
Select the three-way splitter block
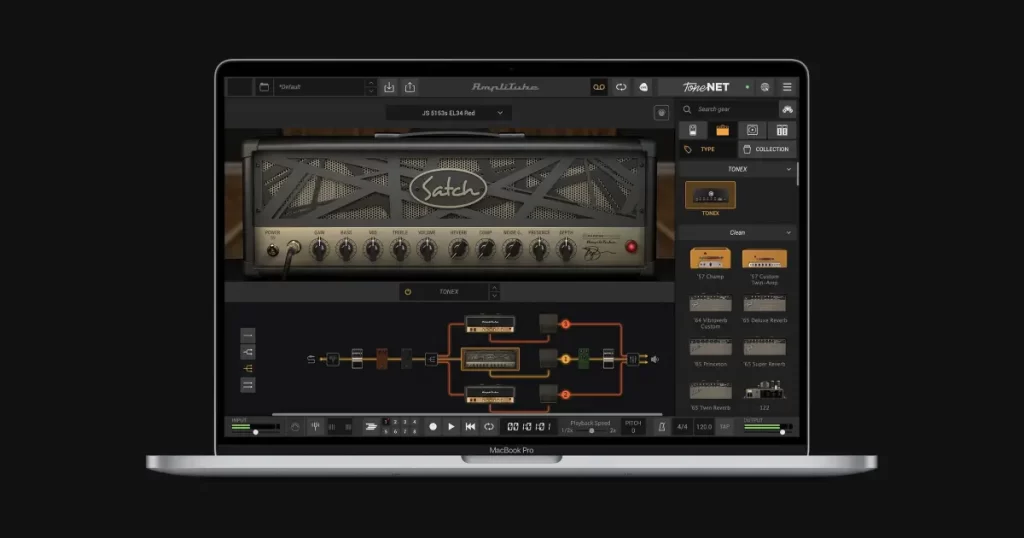point(431,359)
